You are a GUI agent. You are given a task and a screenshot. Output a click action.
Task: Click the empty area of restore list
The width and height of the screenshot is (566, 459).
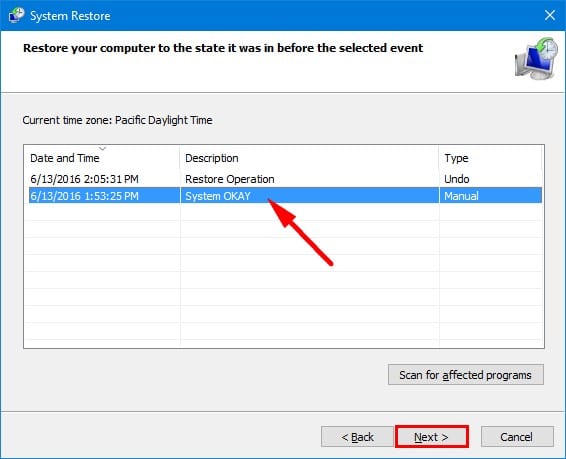[284, 274]
